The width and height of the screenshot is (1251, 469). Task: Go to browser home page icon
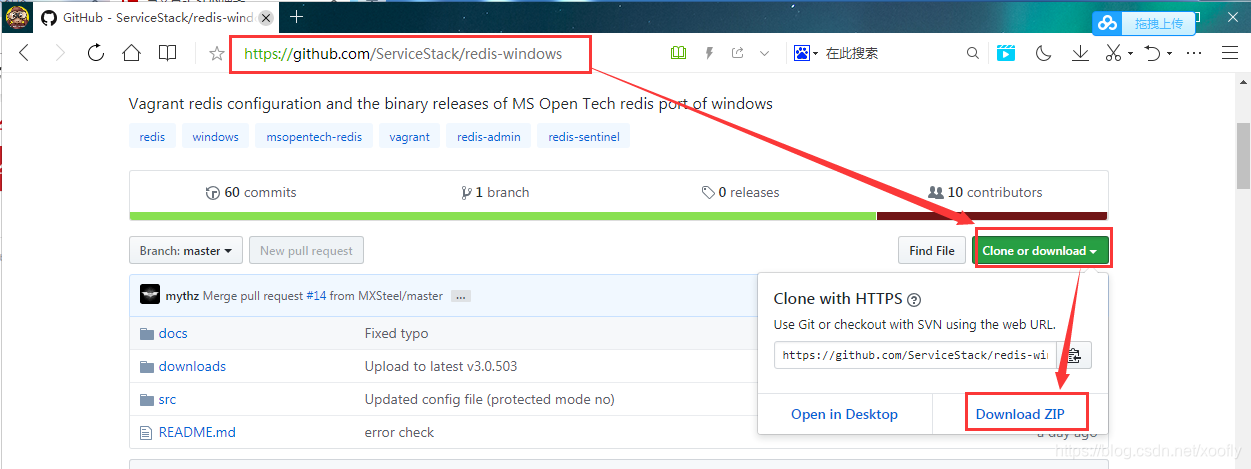click(132, 54)
